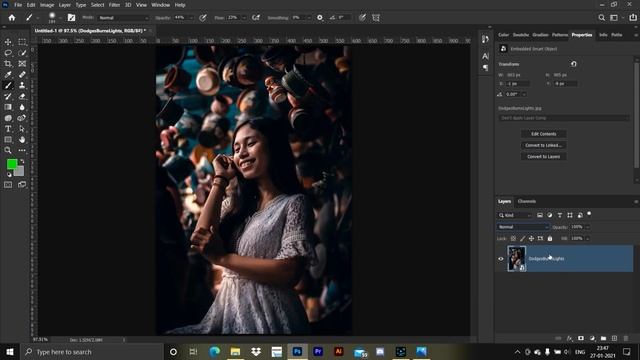Screen dimensions: 640x360
Task: Open the layer filter Kind dropdown
Action: 515,215
